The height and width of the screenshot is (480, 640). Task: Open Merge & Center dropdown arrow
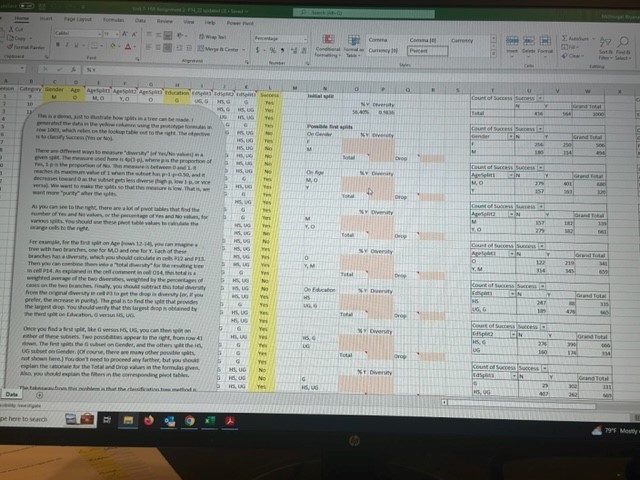click(244, 50)
